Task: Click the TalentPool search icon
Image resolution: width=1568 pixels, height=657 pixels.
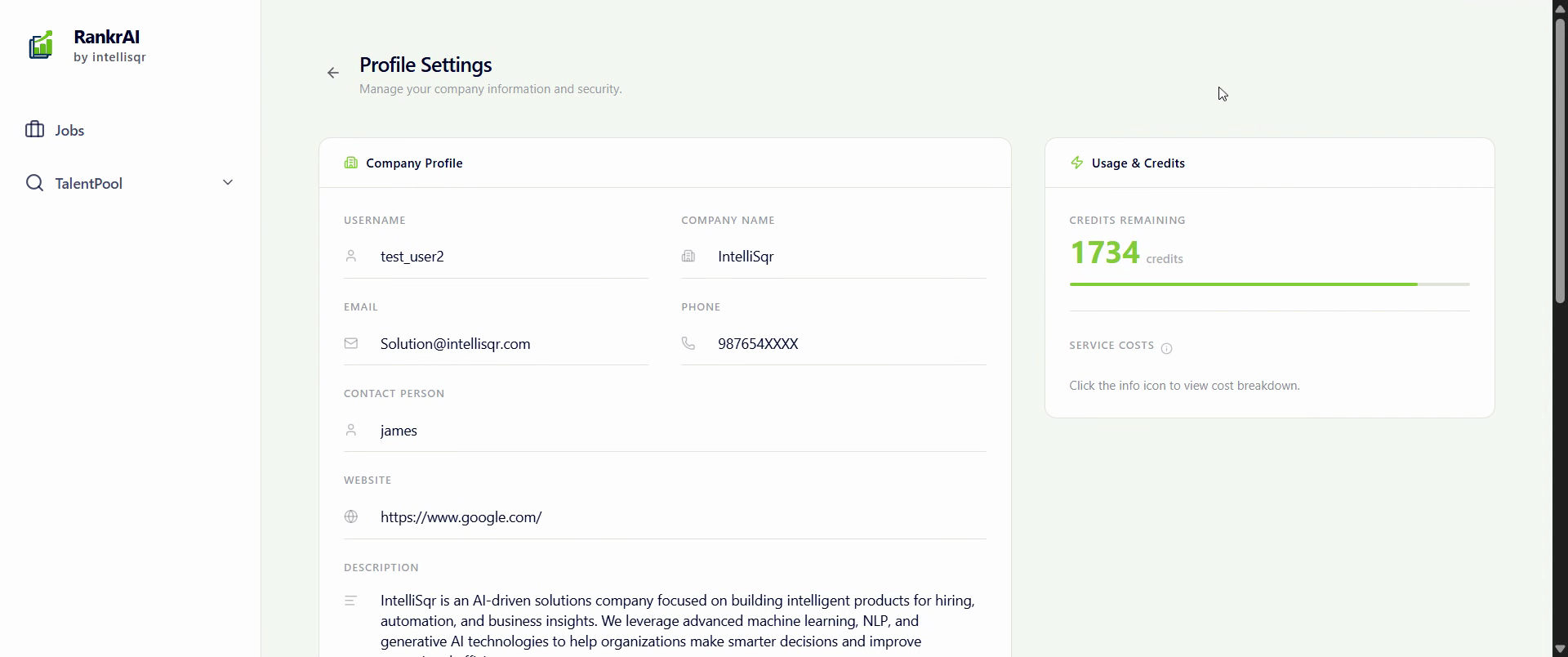Action: point(34,183)
